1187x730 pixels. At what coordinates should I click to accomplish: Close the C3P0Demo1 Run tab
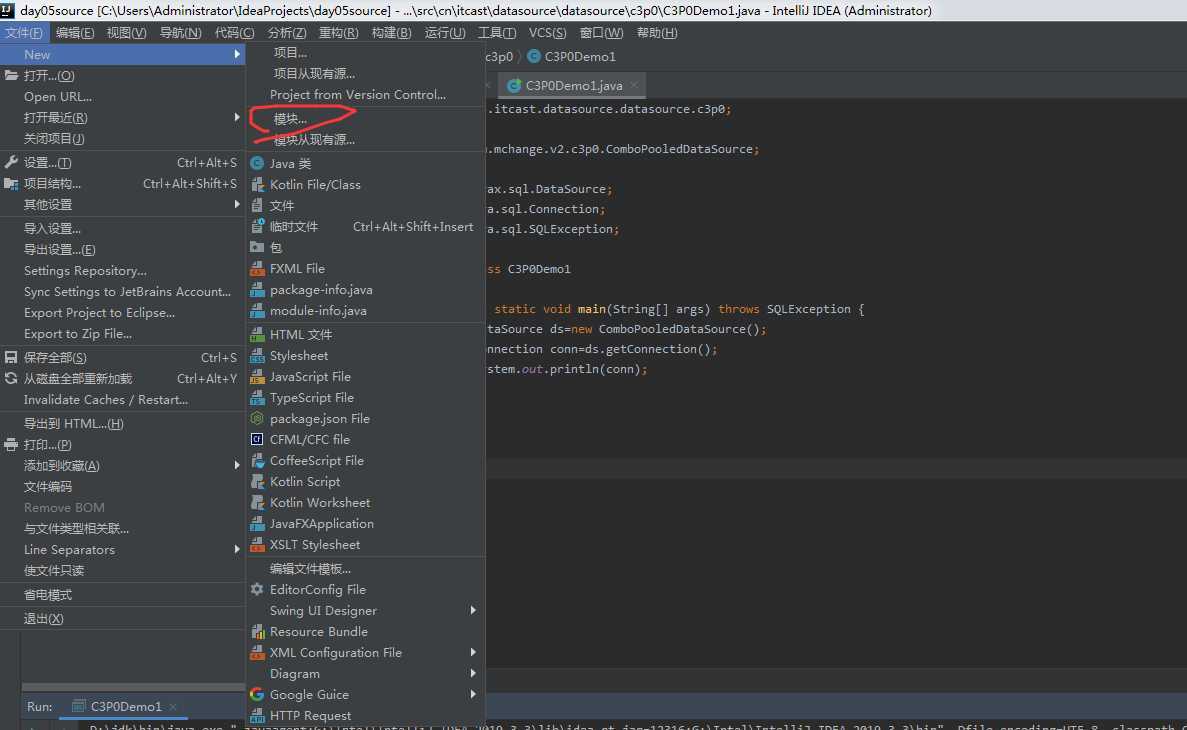pos(173,707)
